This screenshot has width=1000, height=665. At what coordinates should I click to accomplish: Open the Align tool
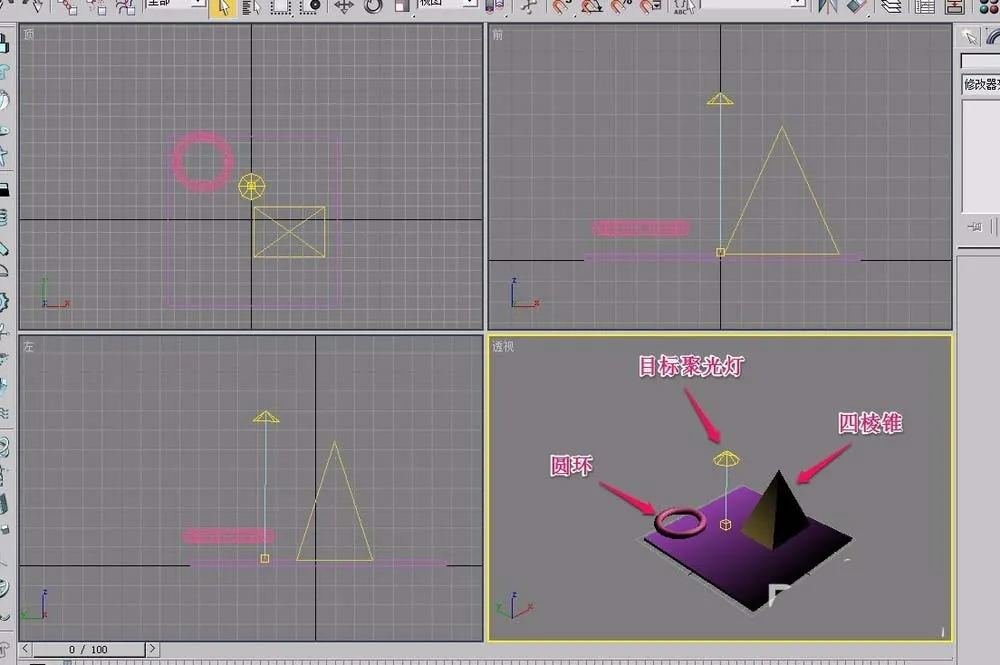[857, 7]
